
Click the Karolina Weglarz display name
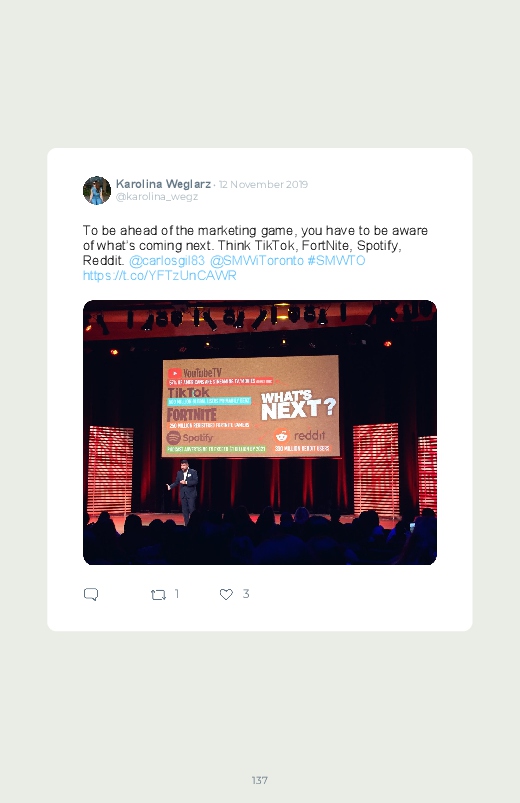pos(163,184)
